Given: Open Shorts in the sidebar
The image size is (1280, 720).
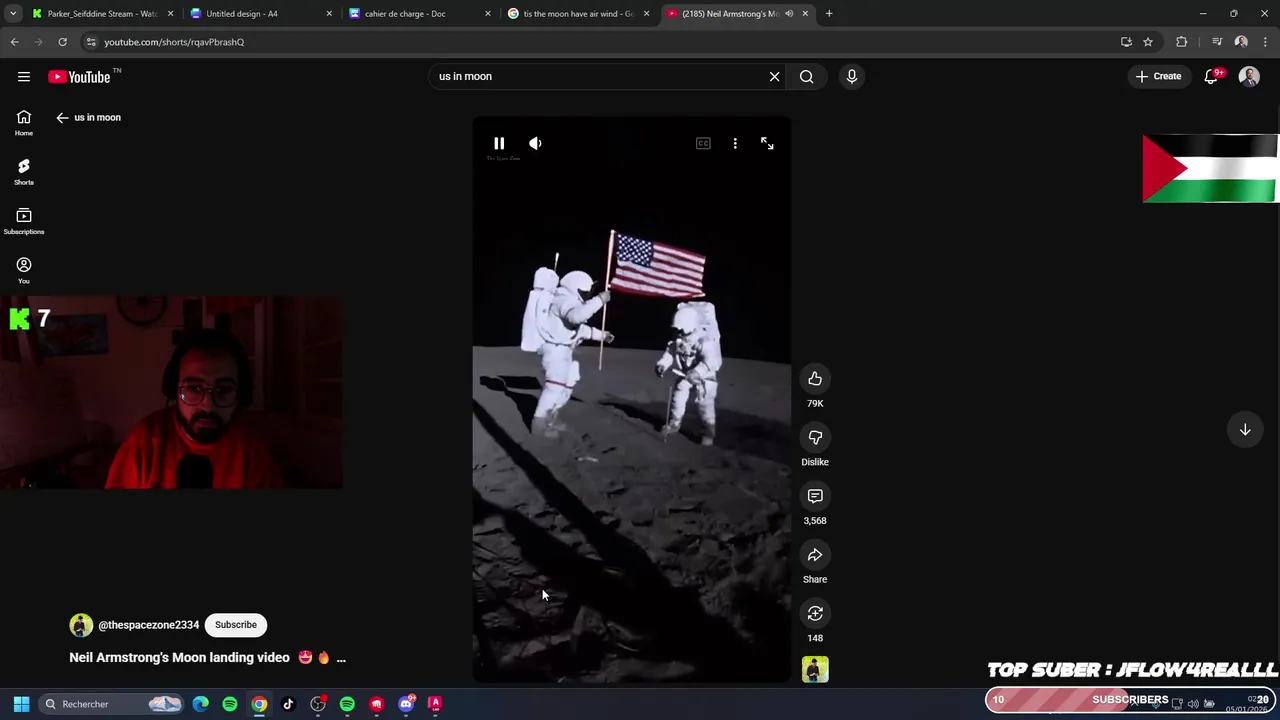Looking at the screenshot, I should coord(24,172).
